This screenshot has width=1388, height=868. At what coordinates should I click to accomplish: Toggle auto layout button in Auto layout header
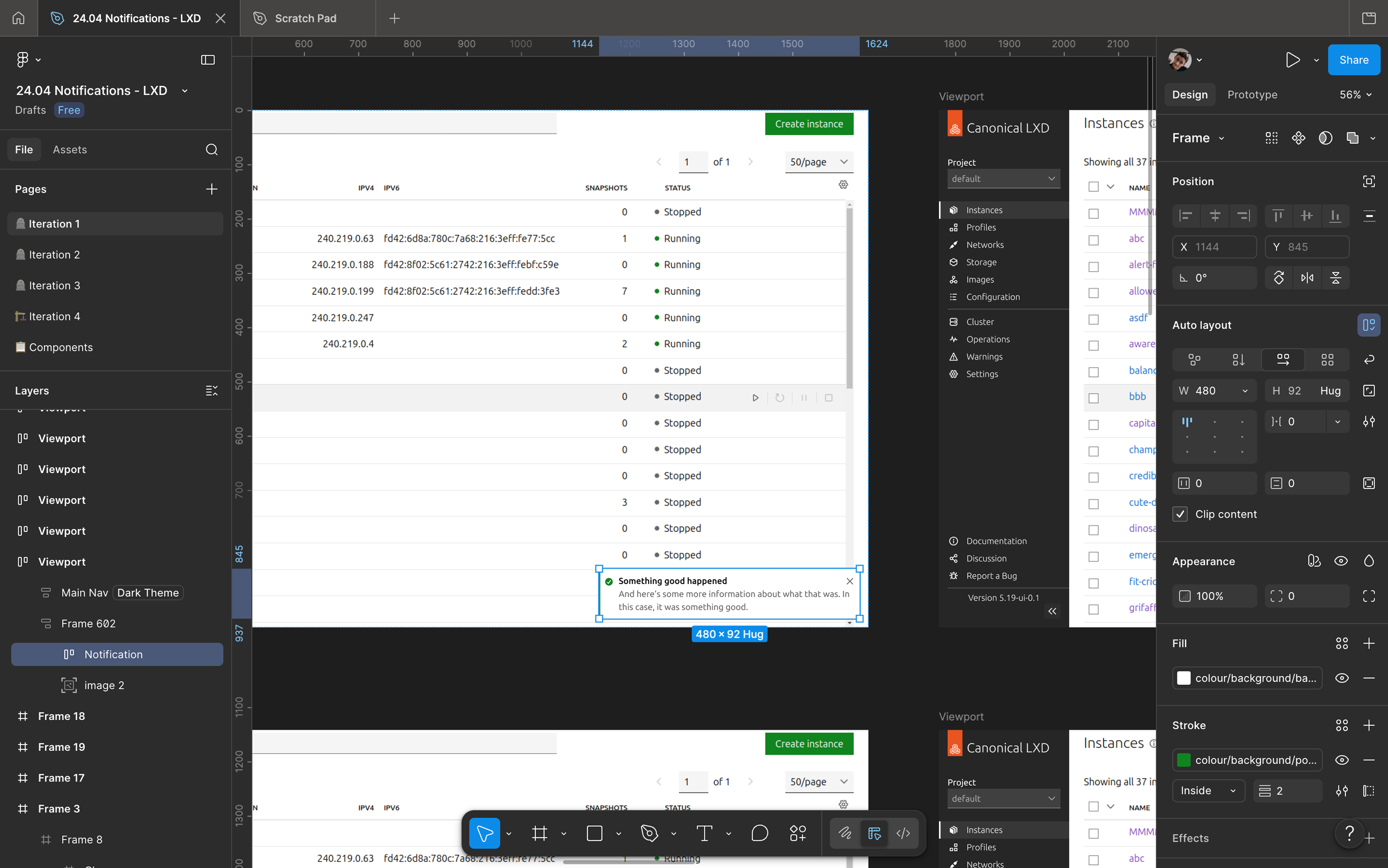coord(1368,325)
